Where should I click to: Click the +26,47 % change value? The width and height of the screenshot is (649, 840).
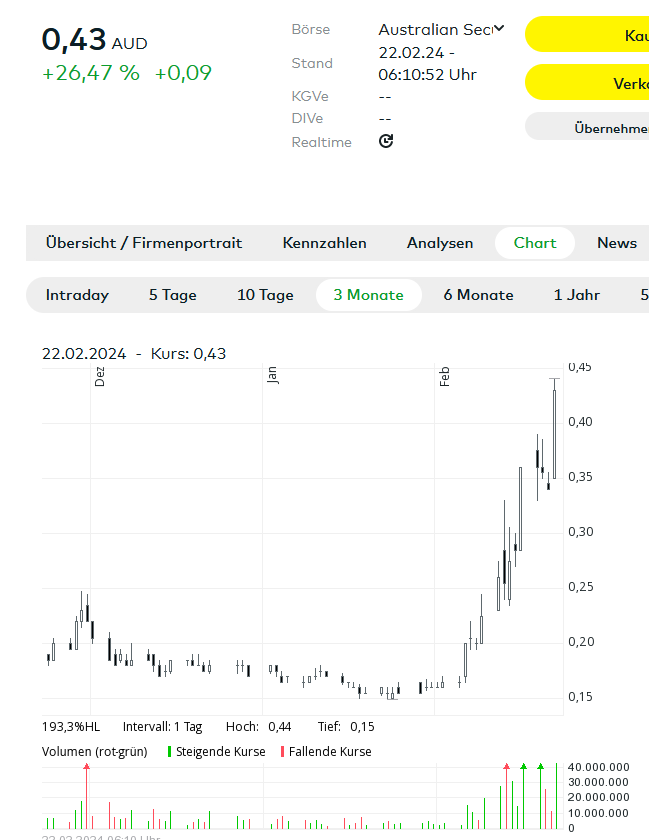click(91, 73)
